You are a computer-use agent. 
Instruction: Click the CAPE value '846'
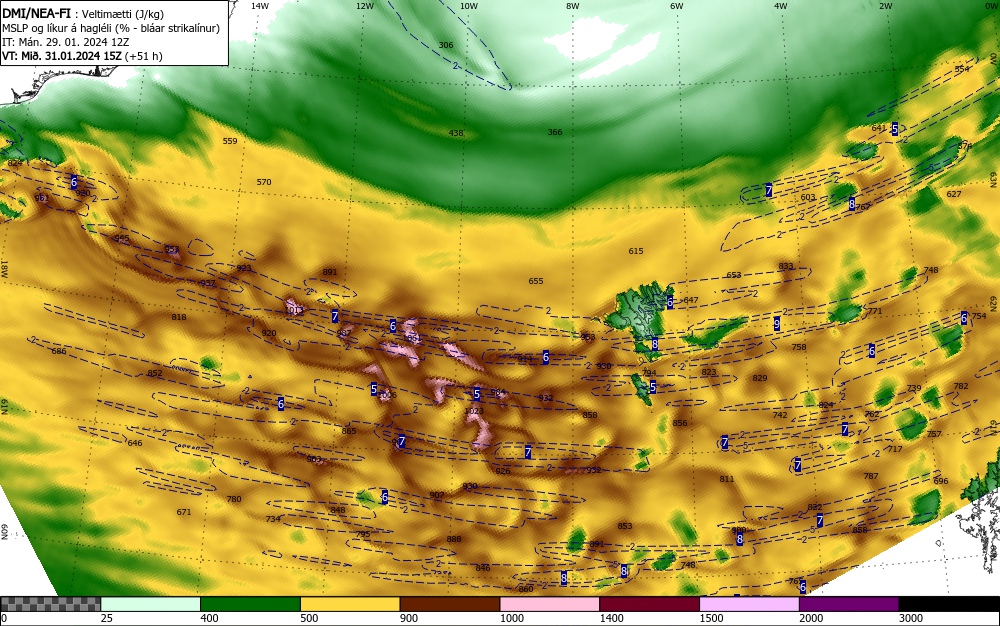tap(483, 568)
